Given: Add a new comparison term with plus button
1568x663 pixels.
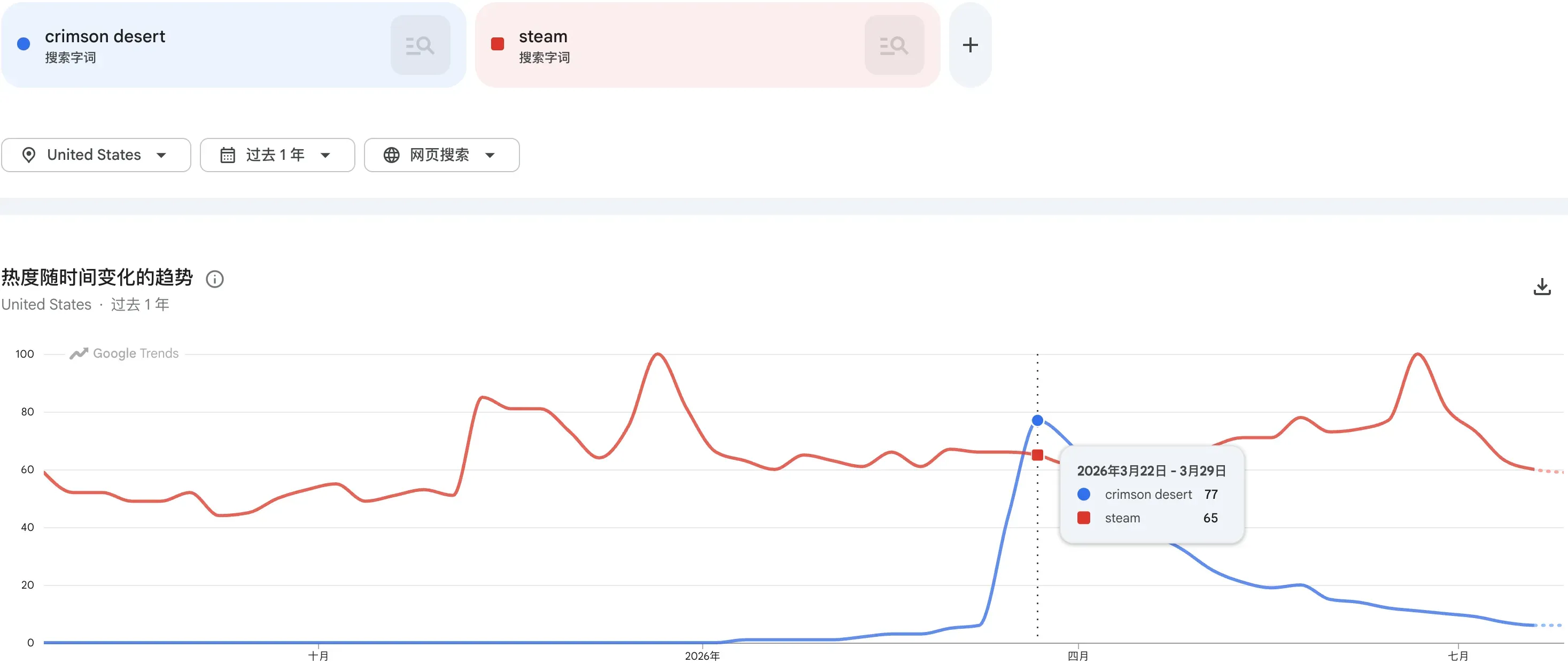Looking at the screenshot, I should coord(971,45).
